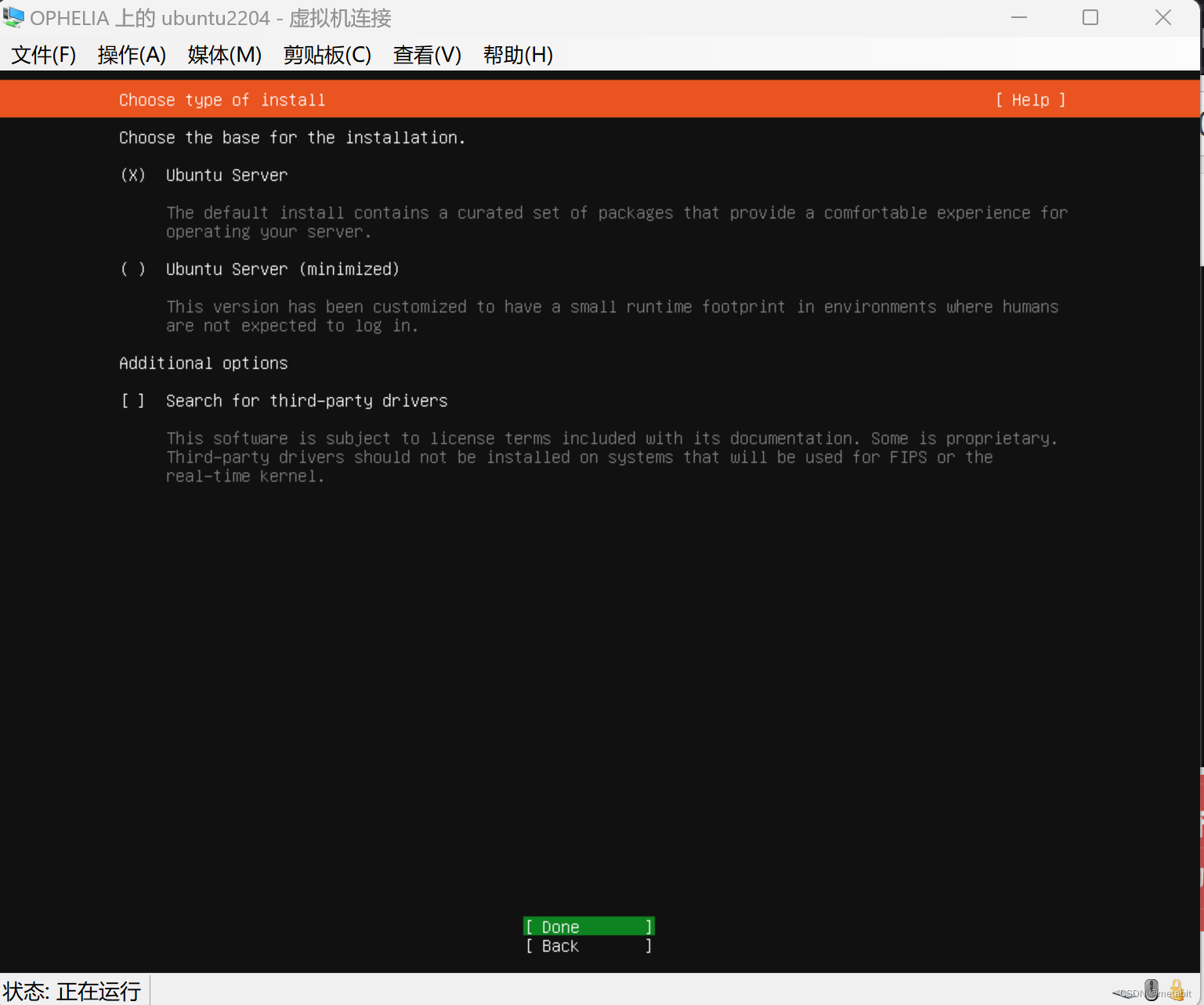
Task: Click 'Choose the base for the installation.' text
Action: (x=292, y=138)
